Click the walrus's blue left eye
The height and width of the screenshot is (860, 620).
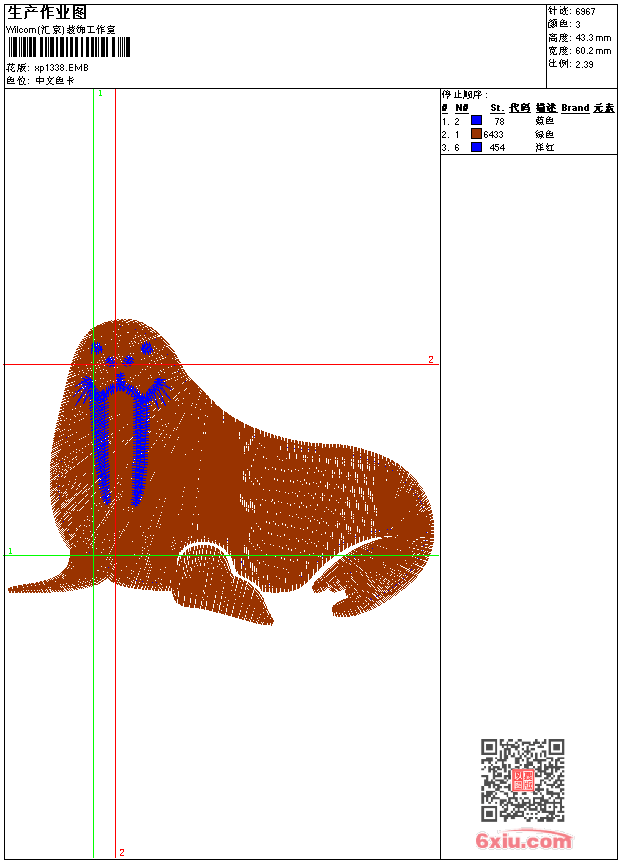pyautogui.click(x=98, y=347)
